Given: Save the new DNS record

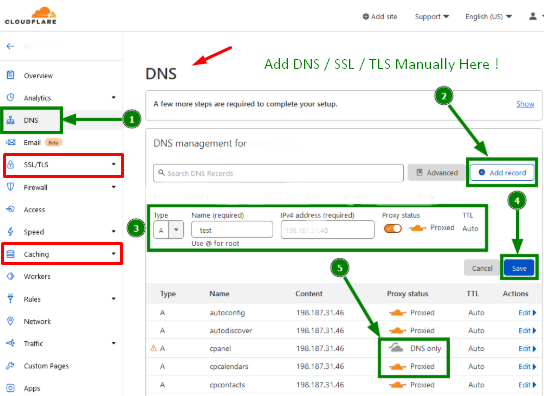Looking at the screenshot, I should (x=519, y=268).
